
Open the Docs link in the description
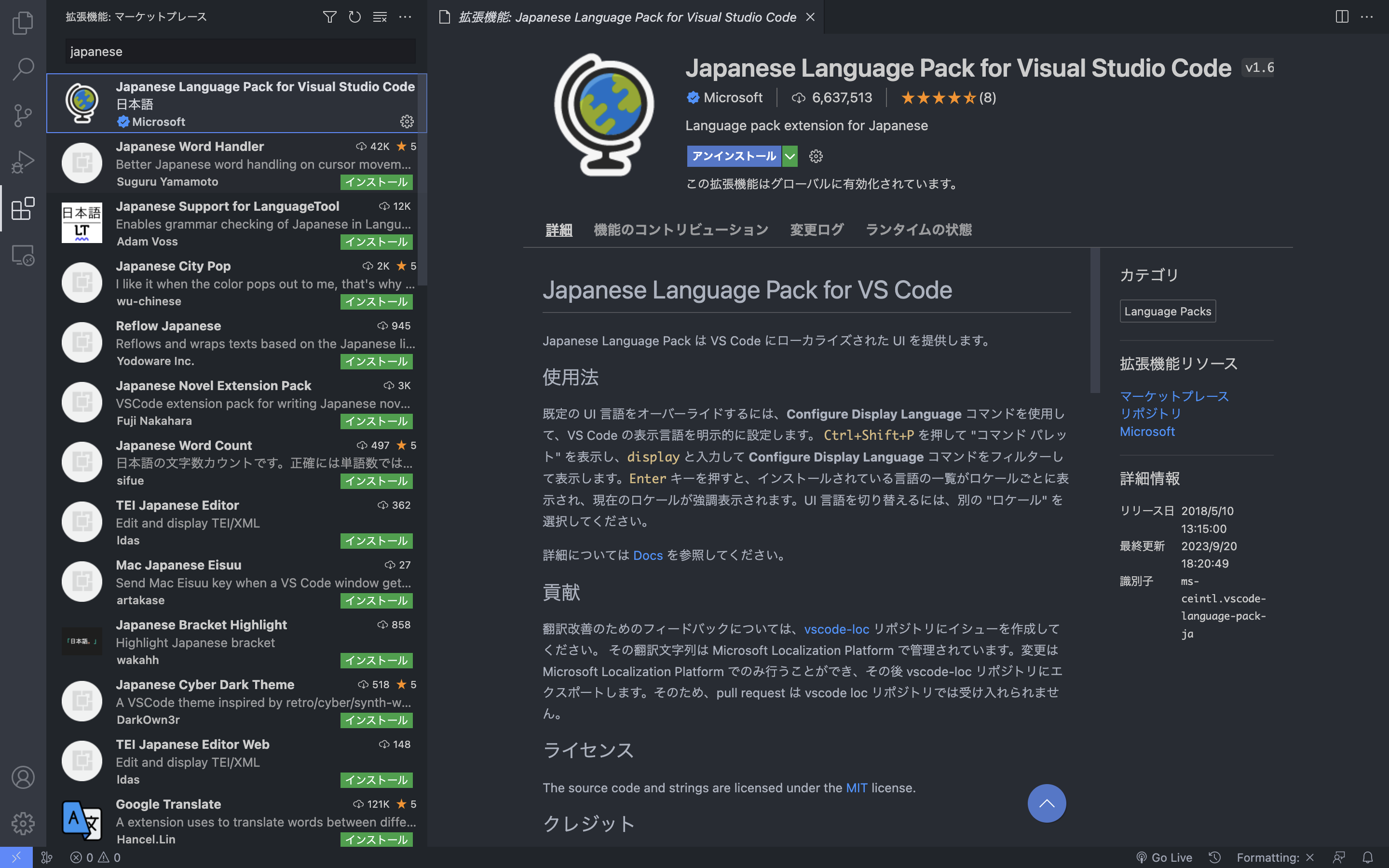(x=648, y=555)
